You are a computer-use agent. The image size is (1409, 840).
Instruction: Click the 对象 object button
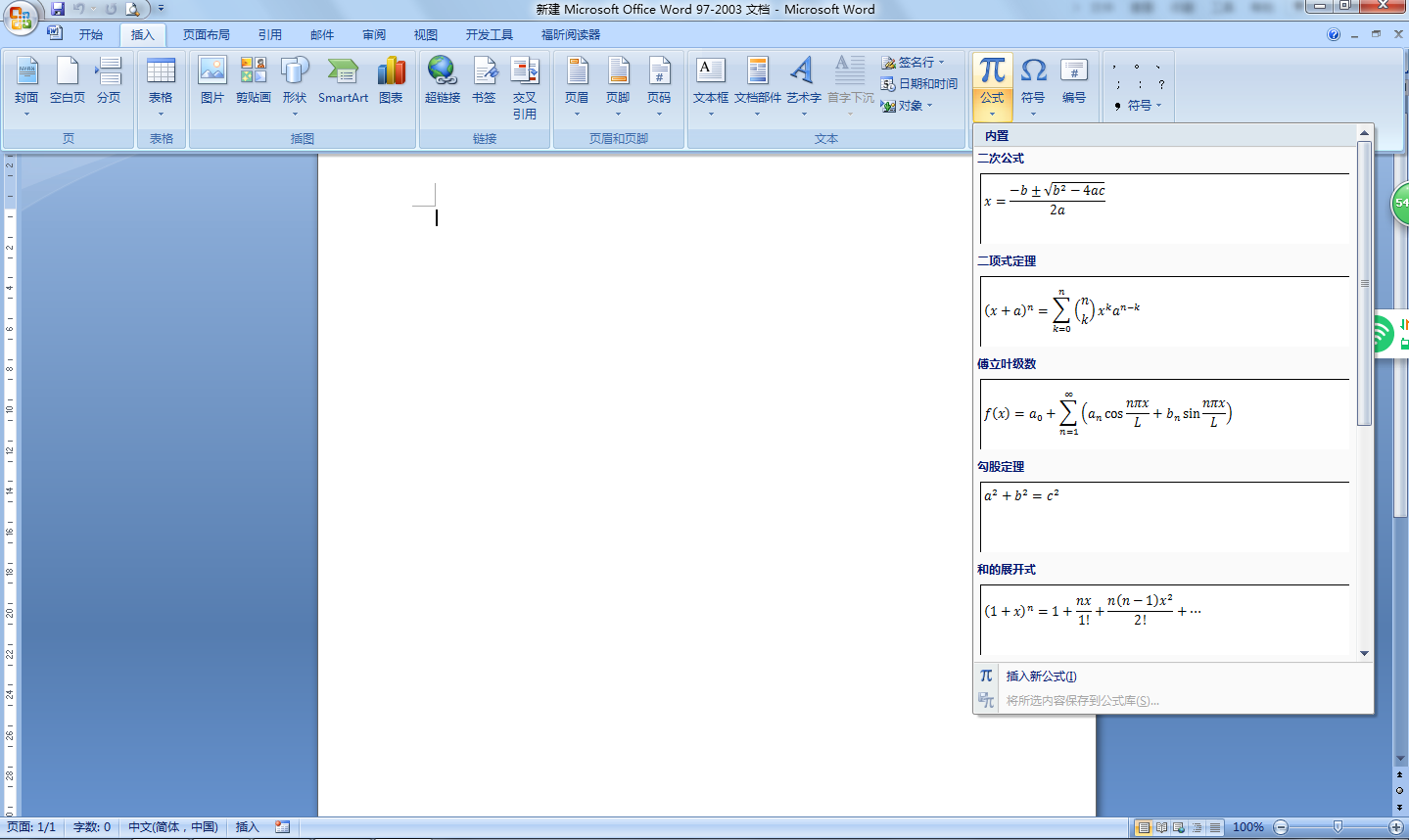click(x=907, y=106)
